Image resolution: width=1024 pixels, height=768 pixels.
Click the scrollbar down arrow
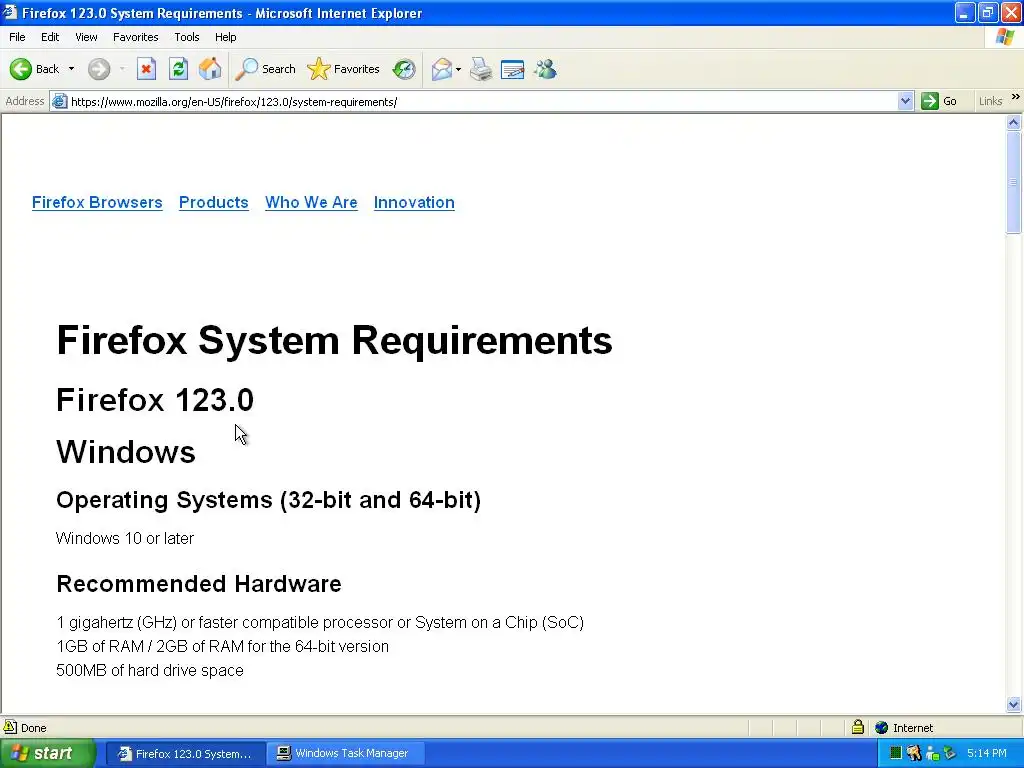(1014, 704)
